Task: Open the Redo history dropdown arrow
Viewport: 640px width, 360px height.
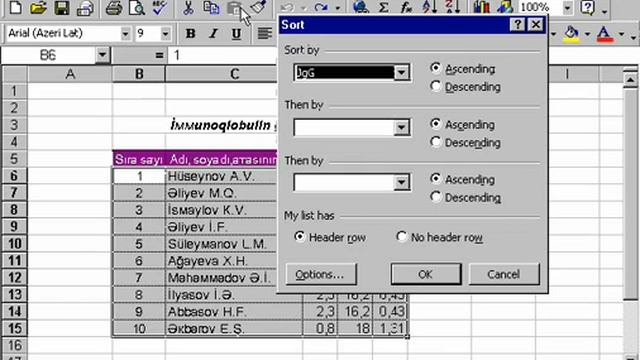Action: click(338, 7)
